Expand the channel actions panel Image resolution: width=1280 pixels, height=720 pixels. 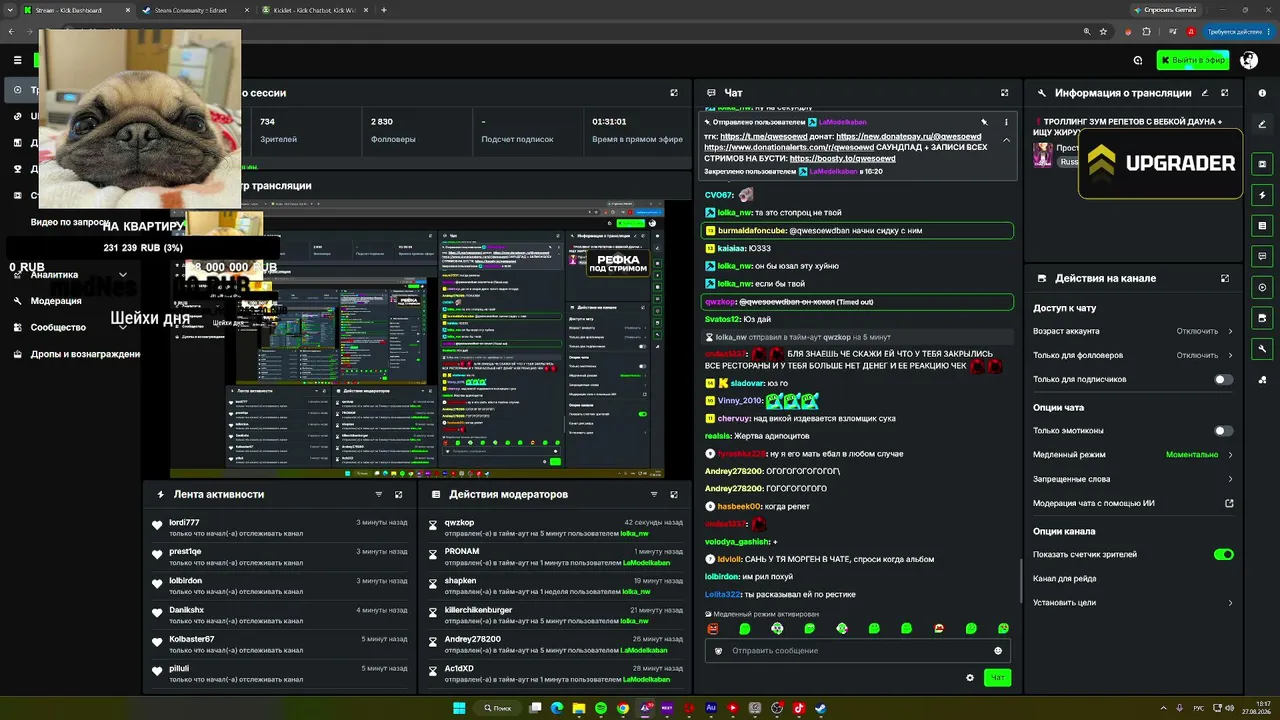(x=1225, y=278)
